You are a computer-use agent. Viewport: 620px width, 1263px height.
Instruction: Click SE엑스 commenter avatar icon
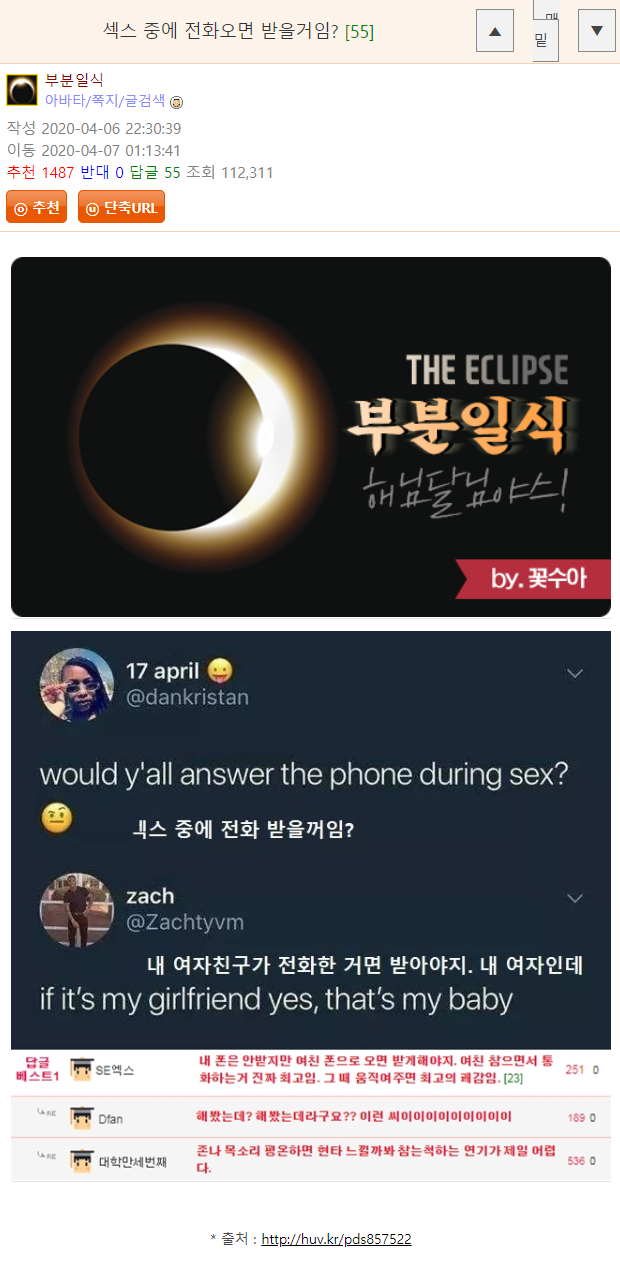[81, 1070]
